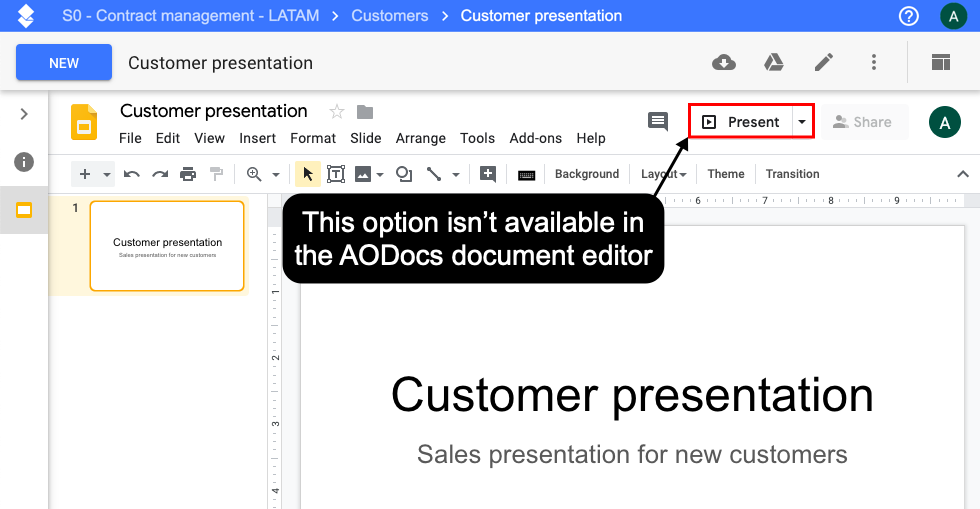Open the three-dot more actions menu

click(874, 62)
